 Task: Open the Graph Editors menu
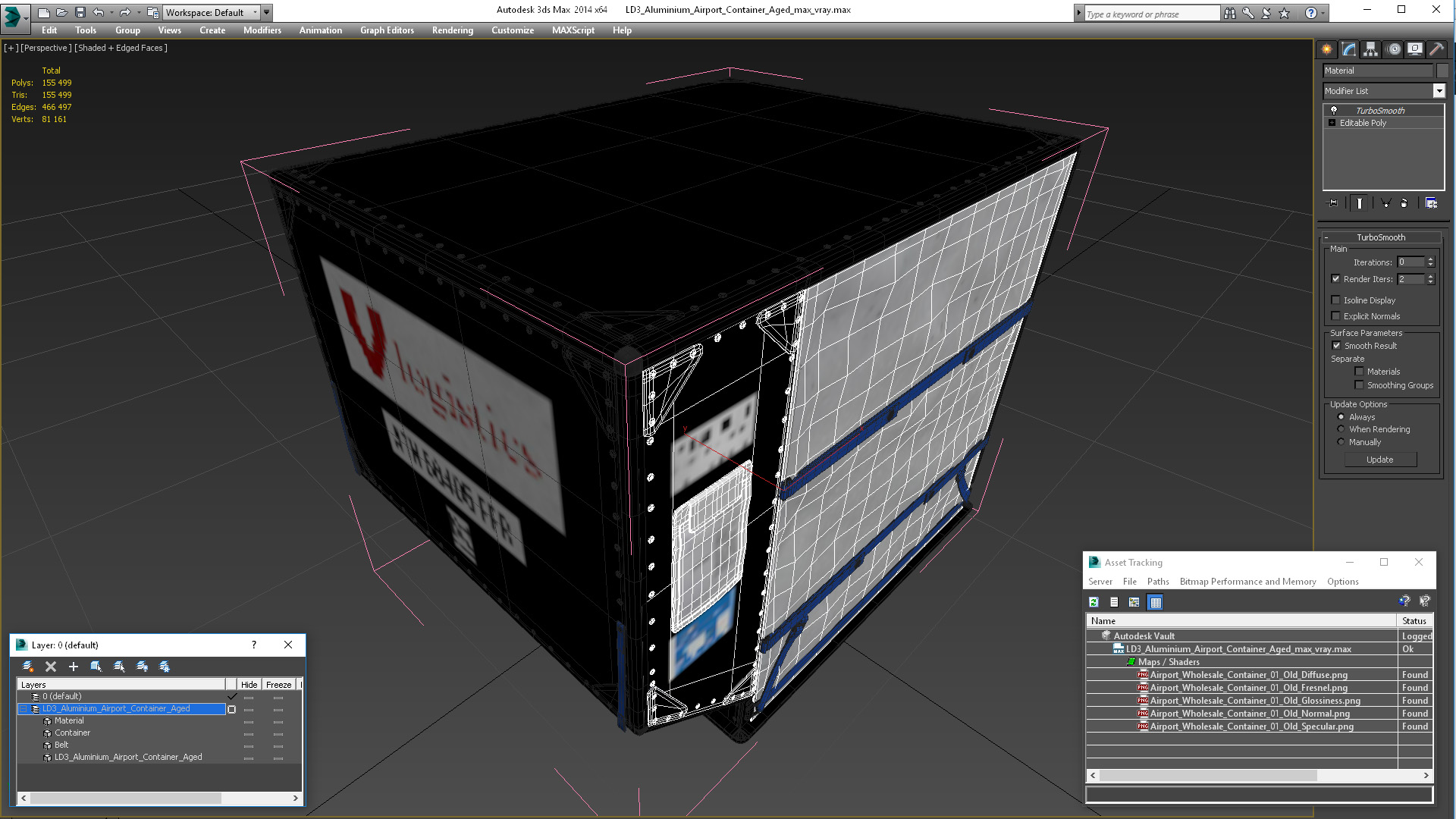pos(387,30)
